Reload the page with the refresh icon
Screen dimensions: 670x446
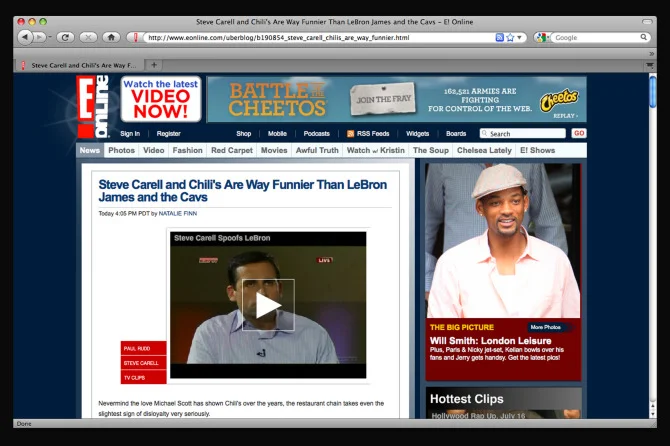pos(65,38)
